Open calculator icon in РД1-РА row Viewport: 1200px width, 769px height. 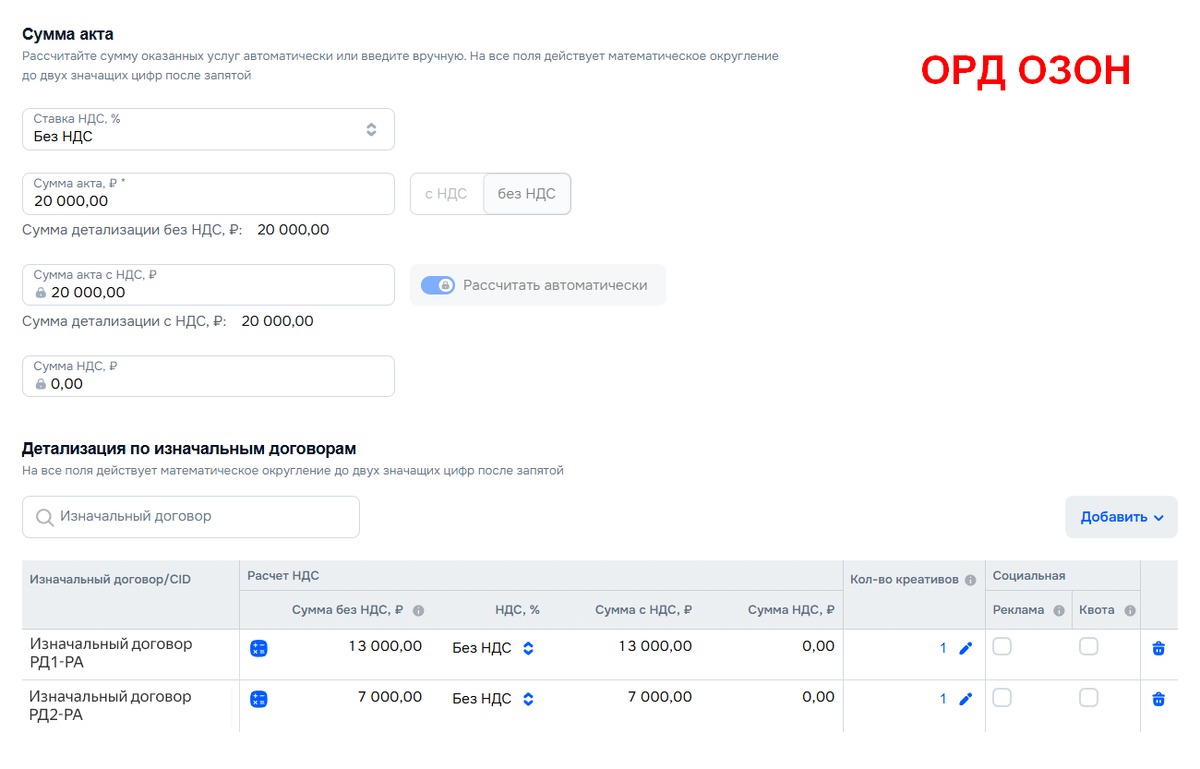point(259,648)
